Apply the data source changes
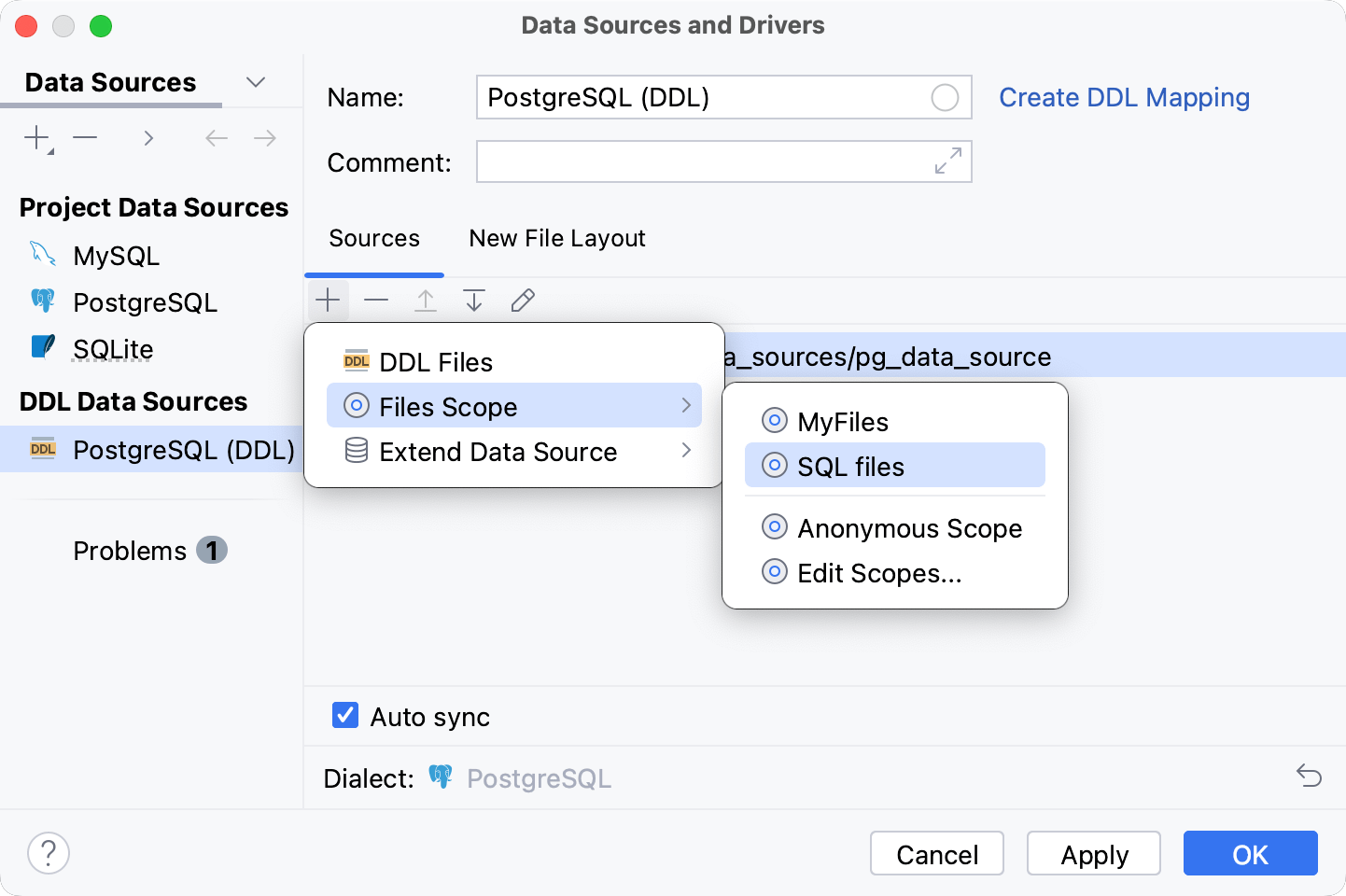The image size is (1346, 896). coord(1093,853)
